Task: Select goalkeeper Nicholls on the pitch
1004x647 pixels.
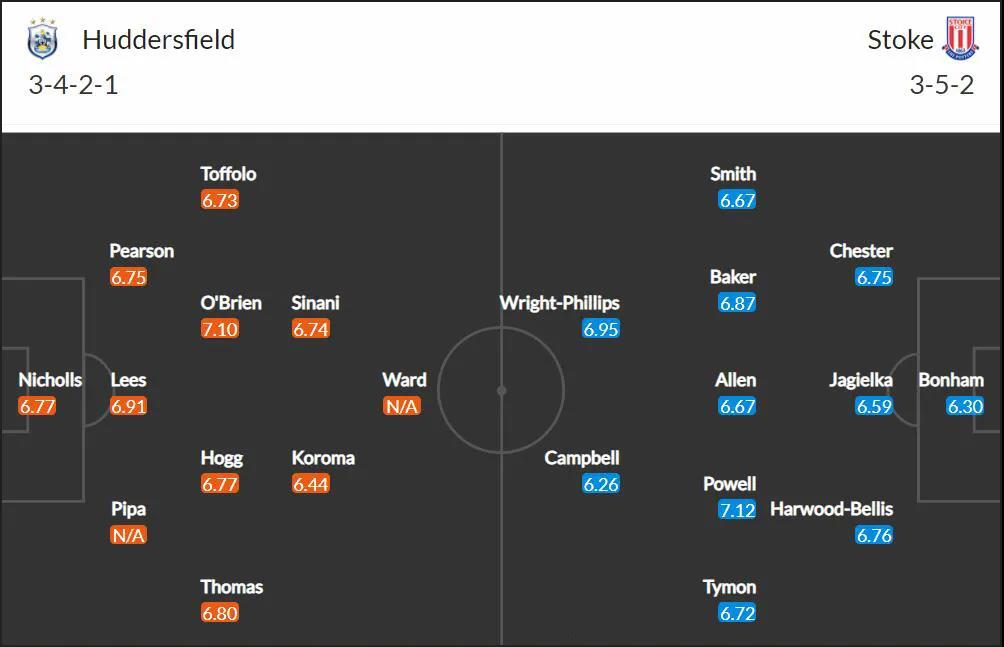Action: pos(50,380)
